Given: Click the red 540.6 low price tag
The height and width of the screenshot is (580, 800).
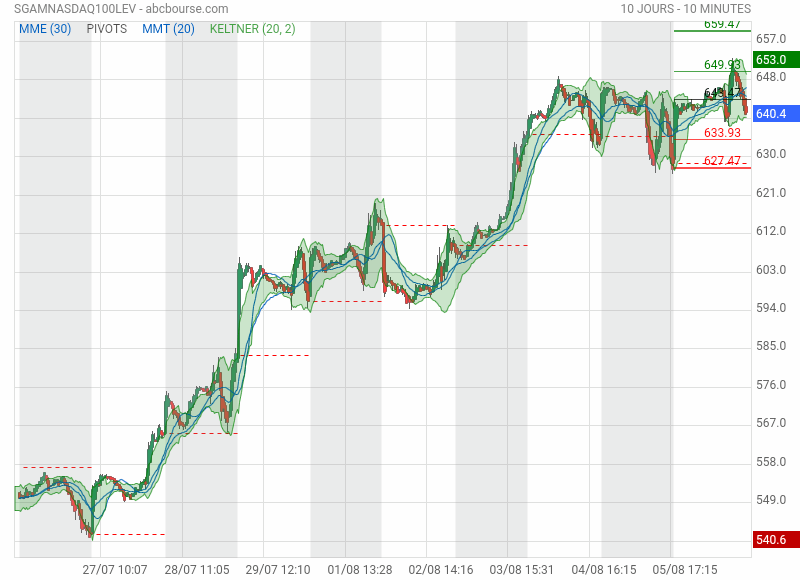Looking at the screenshot, I should (776, 540).
